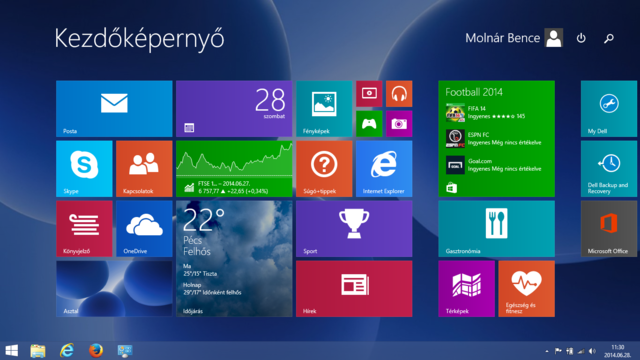Open the Control Panel taskbar icon
This screenshot has height=360, width=640.
pyautogui.click(x=125, y=351)
